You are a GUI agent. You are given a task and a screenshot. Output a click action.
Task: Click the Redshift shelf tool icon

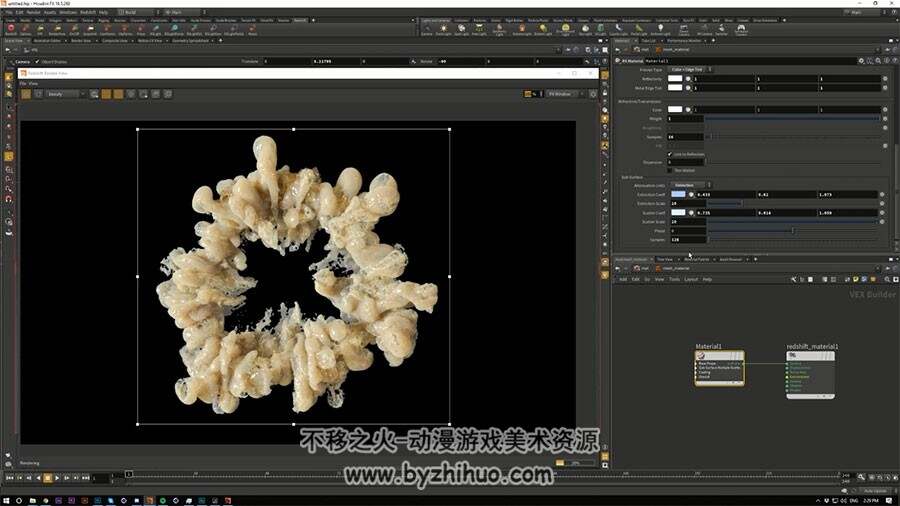(x=10, y=28)
